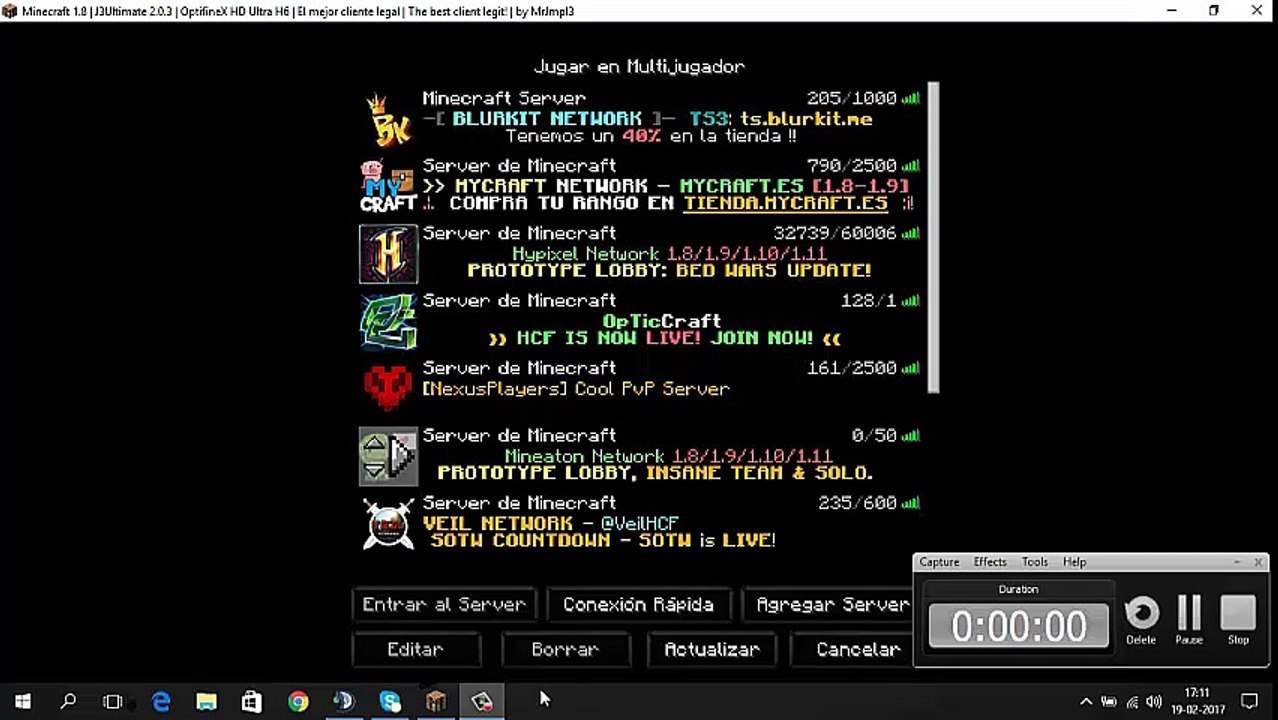Open Skype from taskbar

pos(390,701)
